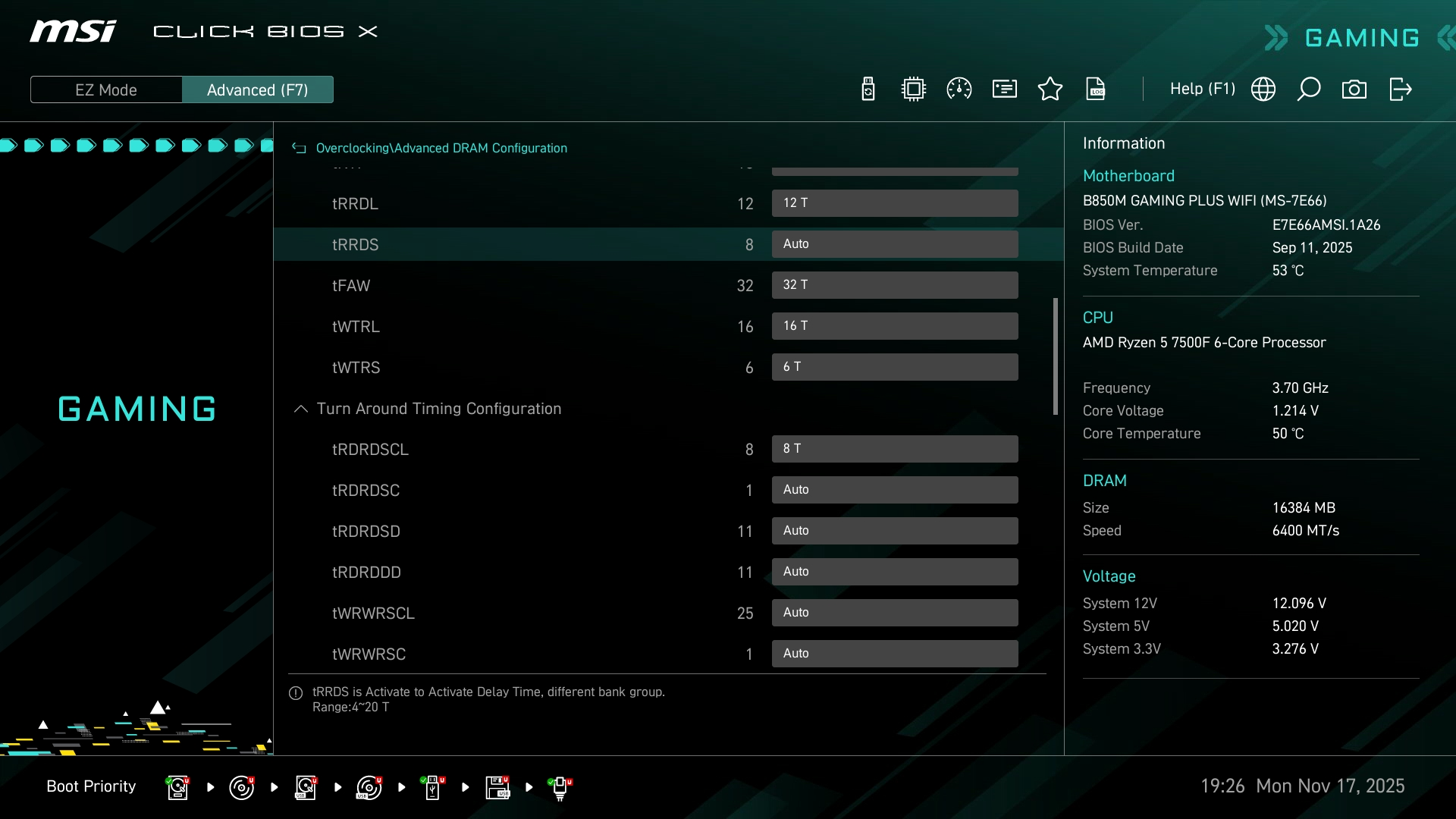Screen dimensions: 1456x819
Task: Select the tWTRS setting label
Action: coord(356,368)
